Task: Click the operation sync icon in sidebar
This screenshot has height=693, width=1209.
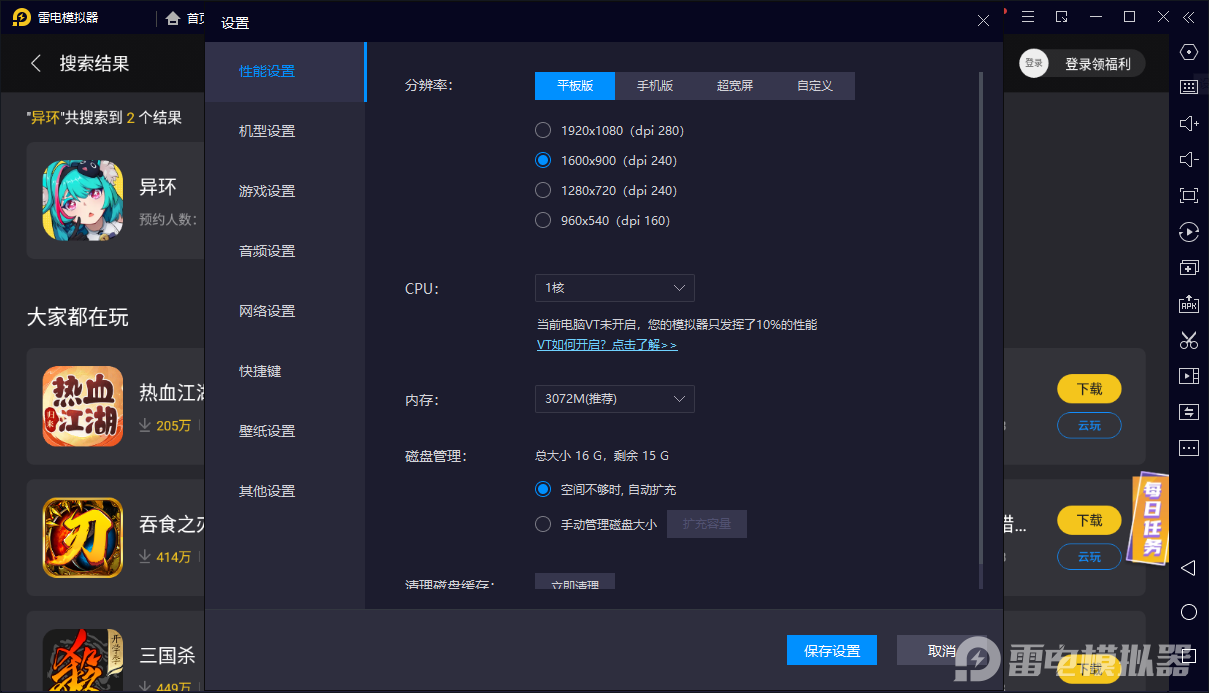Action: [1188, 411]
